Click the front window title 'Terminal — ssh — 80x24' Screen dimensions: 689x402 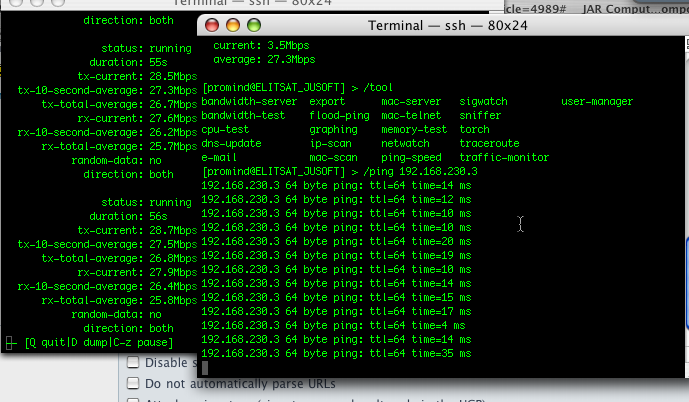coord(448,25)
